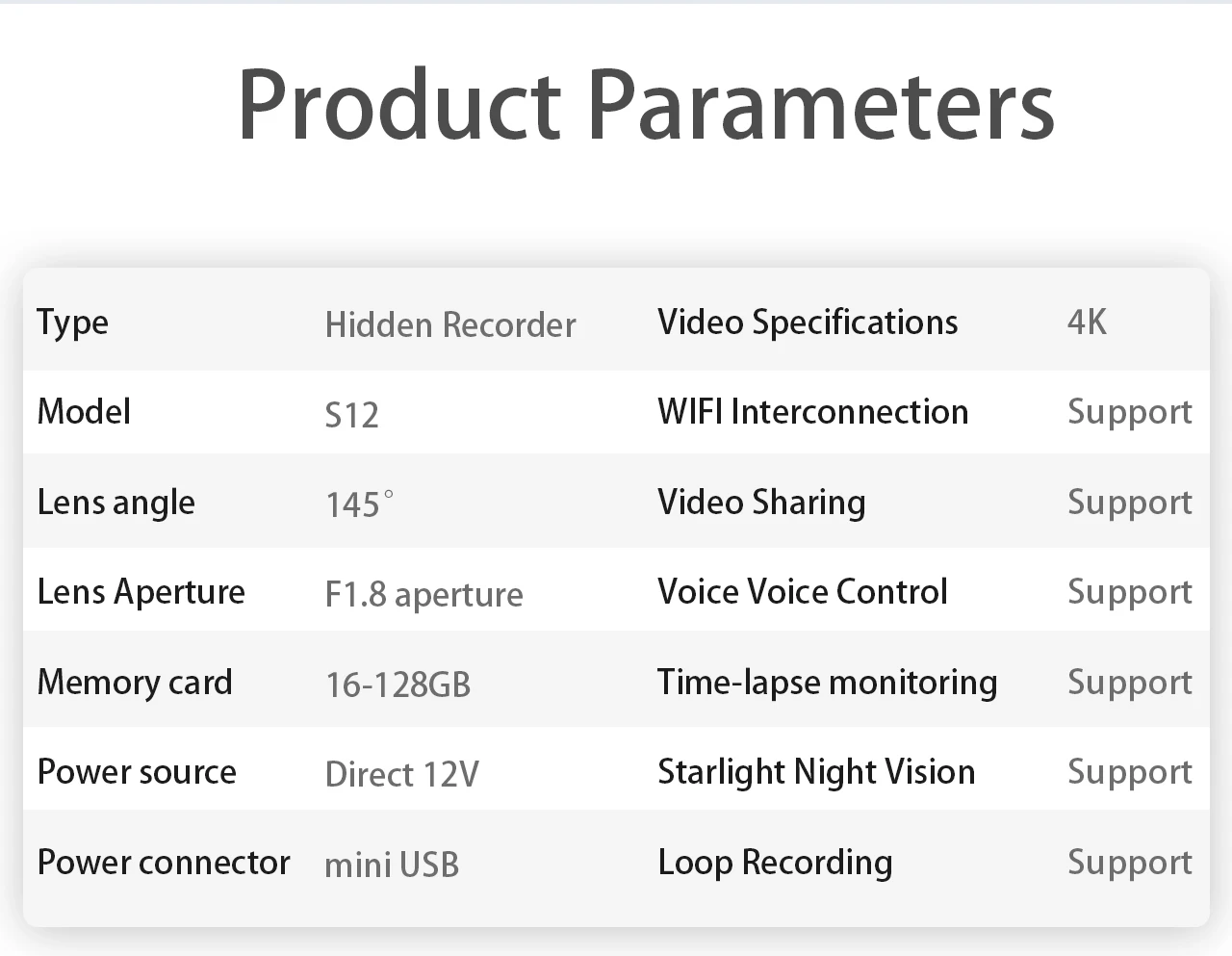This screenshot has height=956, width=1232.
Task: Select the WIFI Interconnection label
Action: point(813,412)
